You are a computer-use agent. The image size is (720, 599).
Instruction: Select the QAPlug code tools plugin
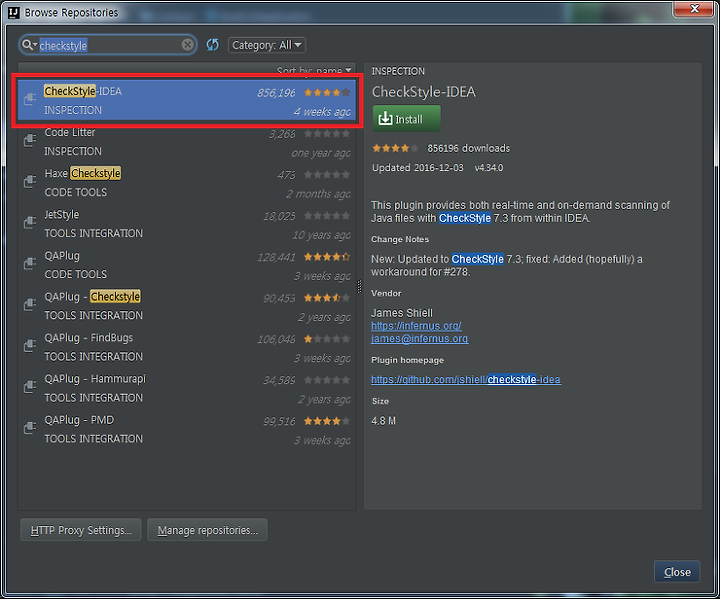[187, 265]
